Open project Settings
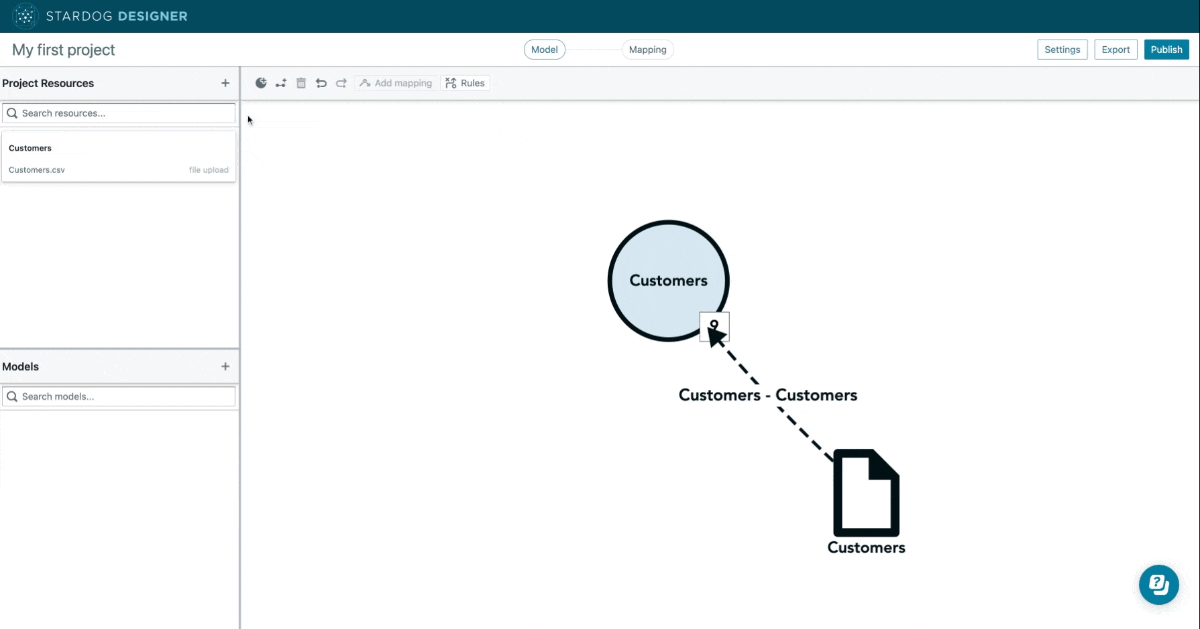Screen dimensions: 1200x629 click(x=1062, y=50)
